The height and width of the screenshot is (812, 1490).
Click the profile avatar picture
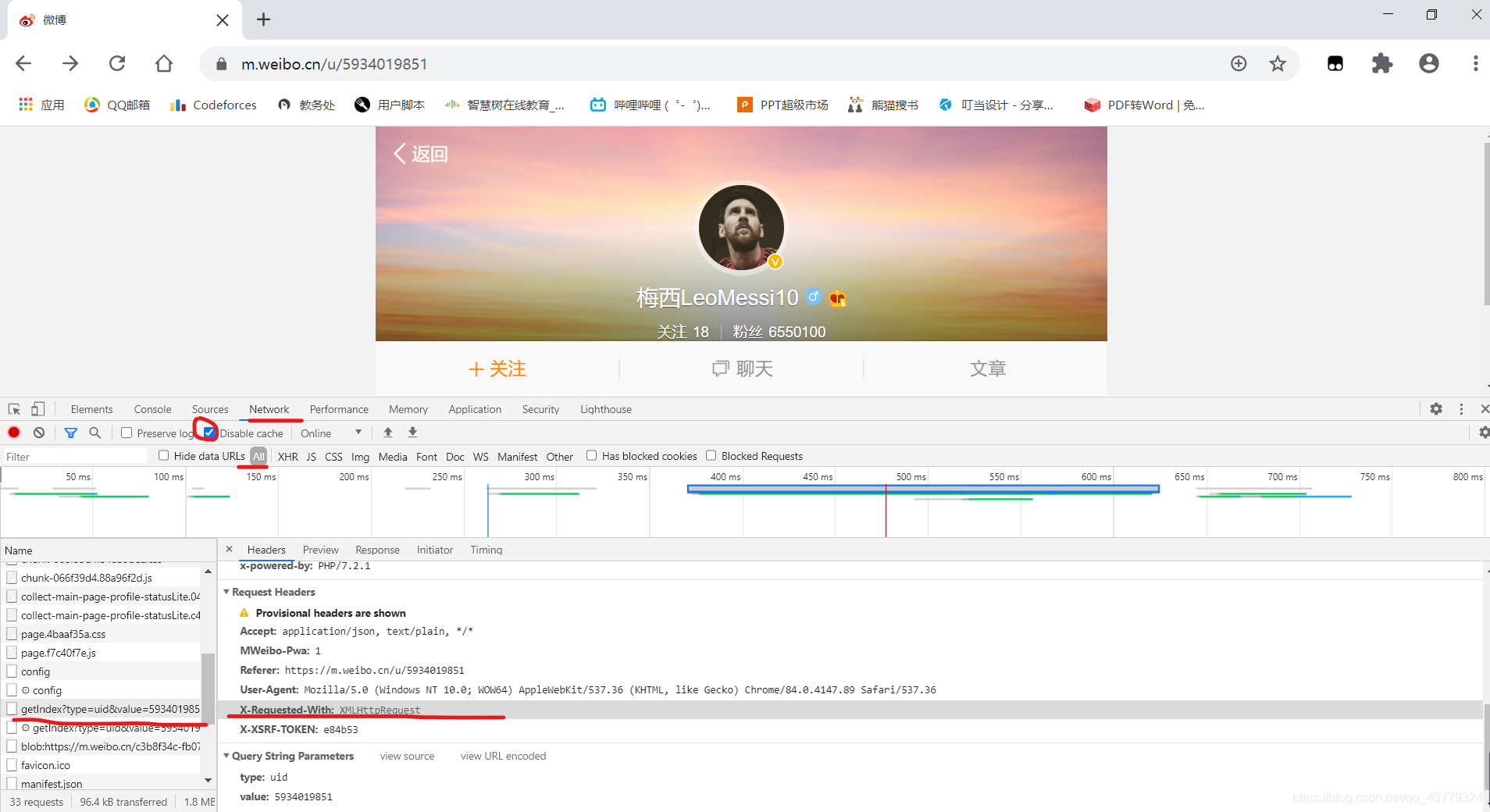(x=741, y=227)
